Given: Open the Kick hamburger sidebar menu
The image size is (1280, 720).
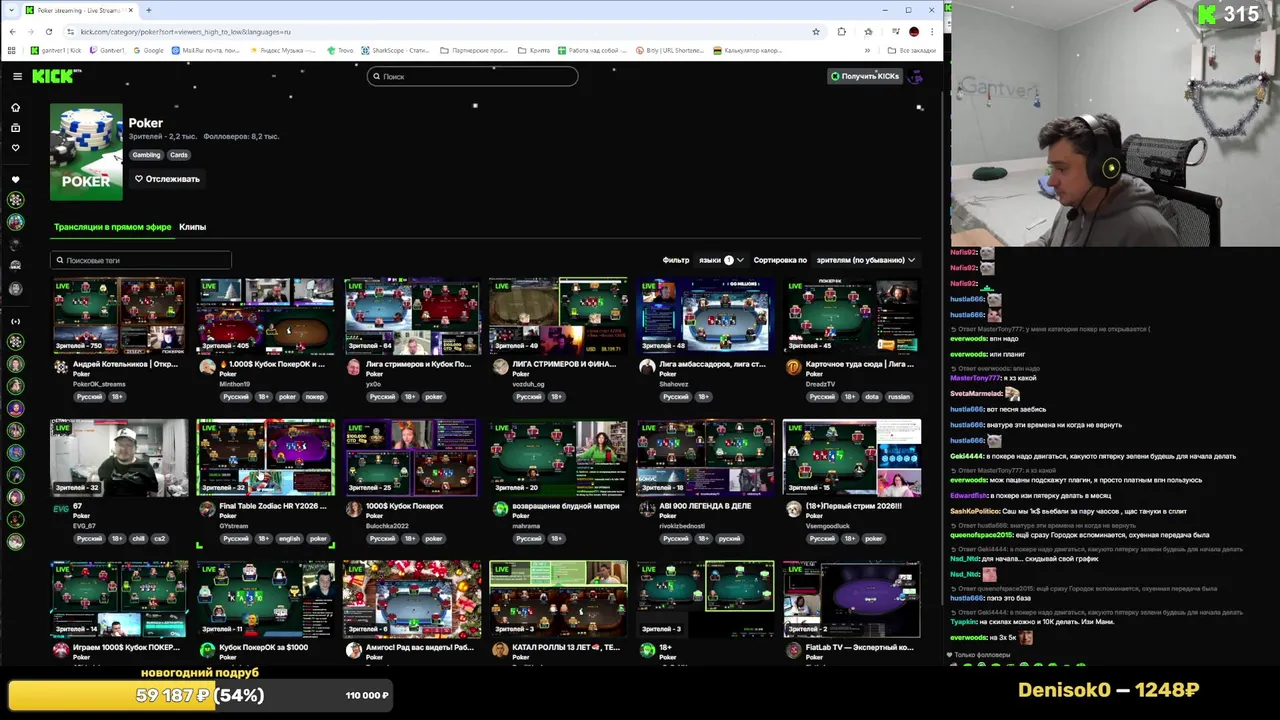Looking at the screenshot, I should pos(17,76).
